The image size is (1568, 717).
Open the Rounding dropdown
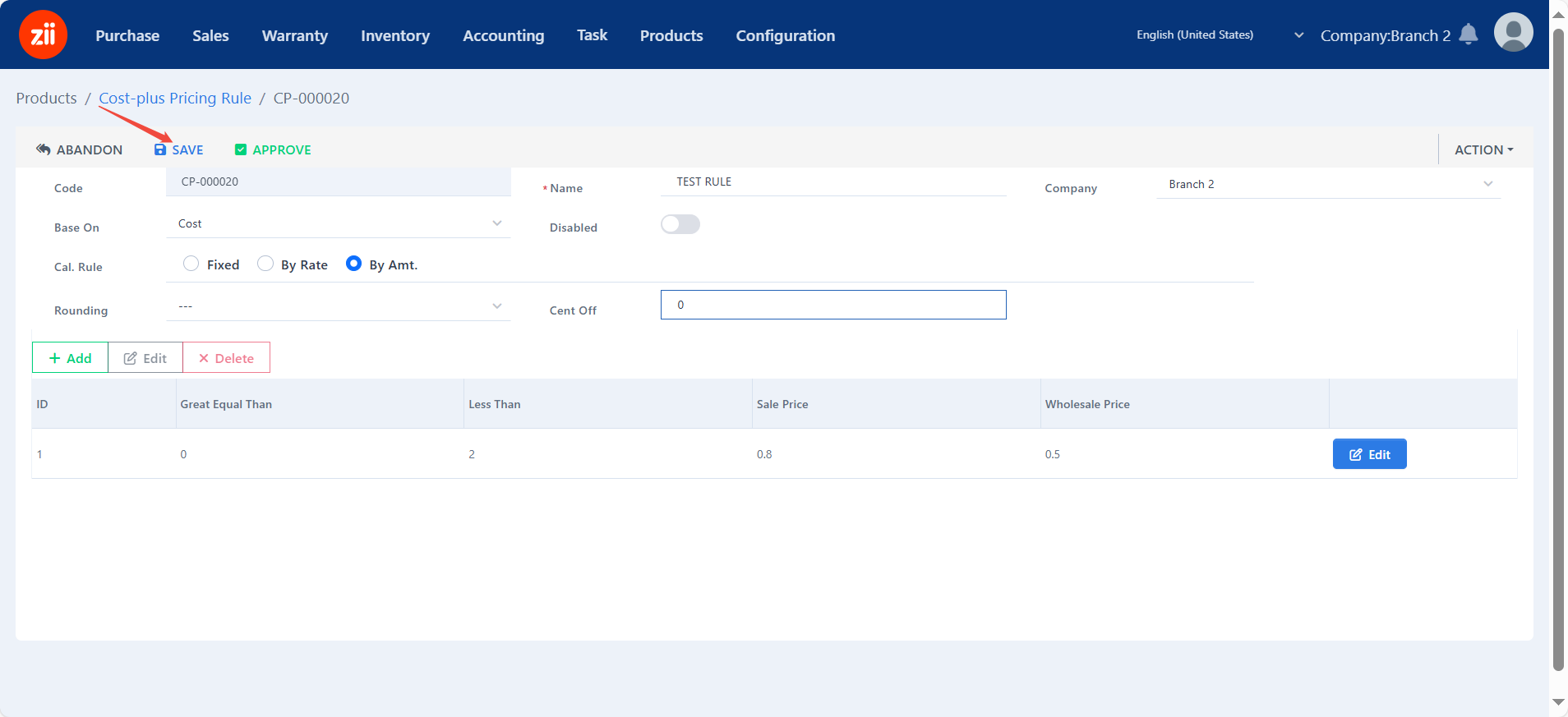tap(338, 306)
